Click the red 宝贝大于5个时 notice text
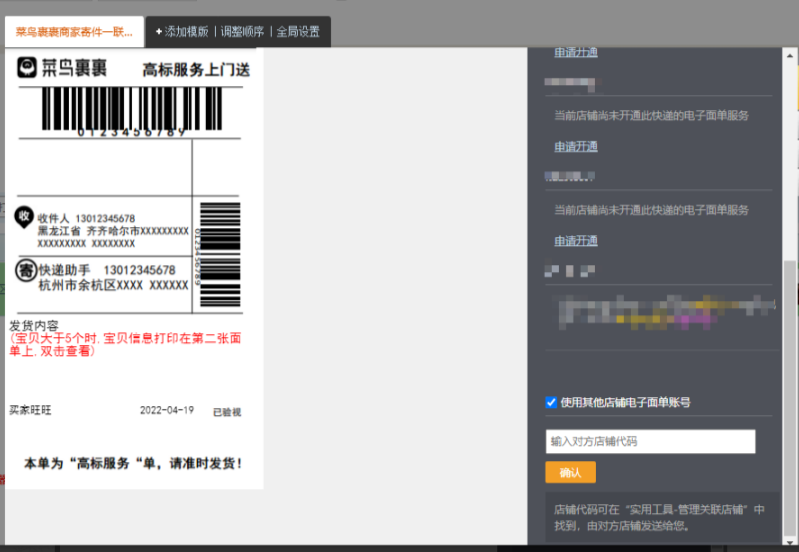 (x=124, y=344)
